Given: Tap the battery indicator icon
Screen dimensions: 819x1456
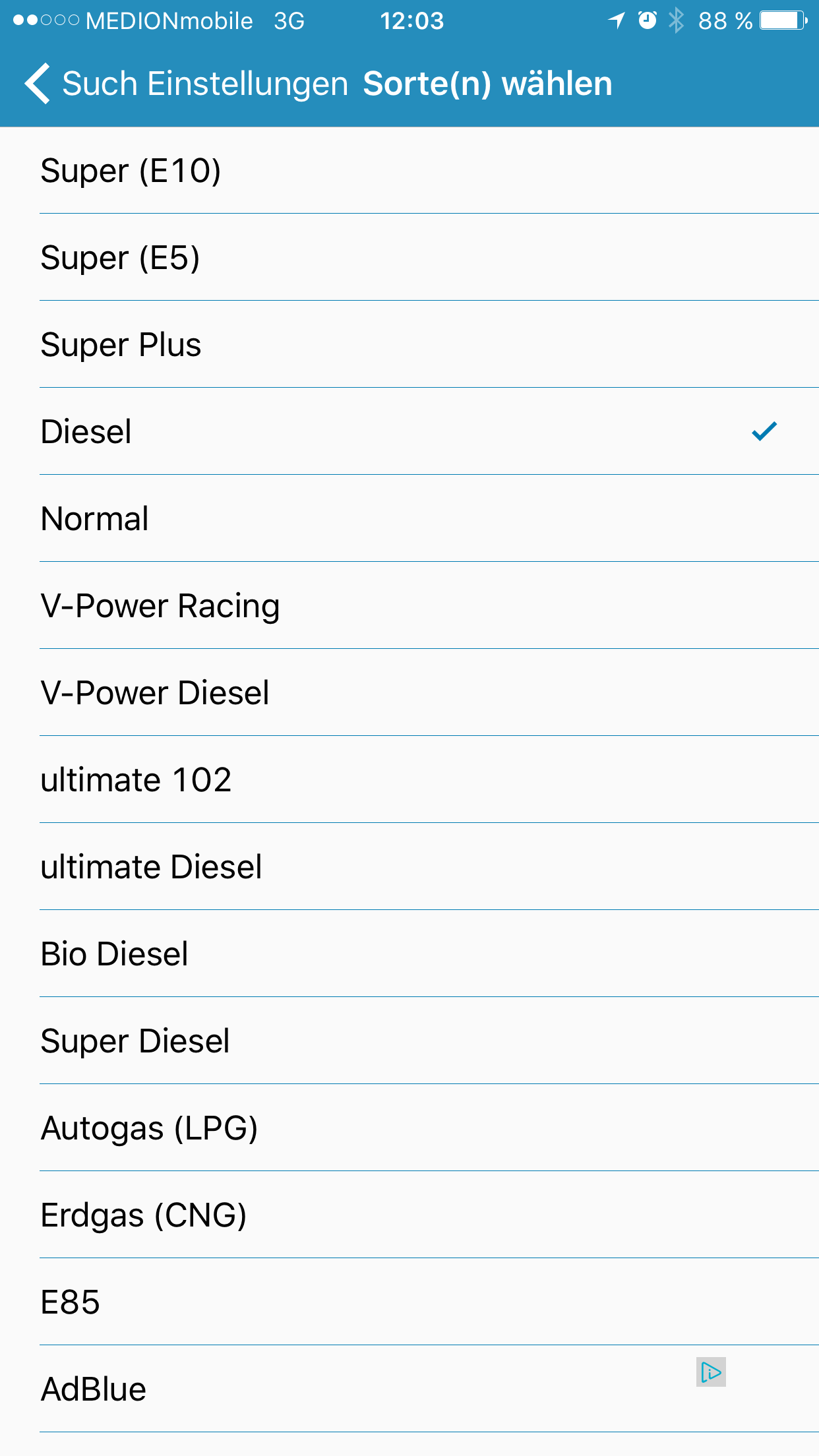Looking at the screenshot, I should pyautogui.click(x=783, y=20).
